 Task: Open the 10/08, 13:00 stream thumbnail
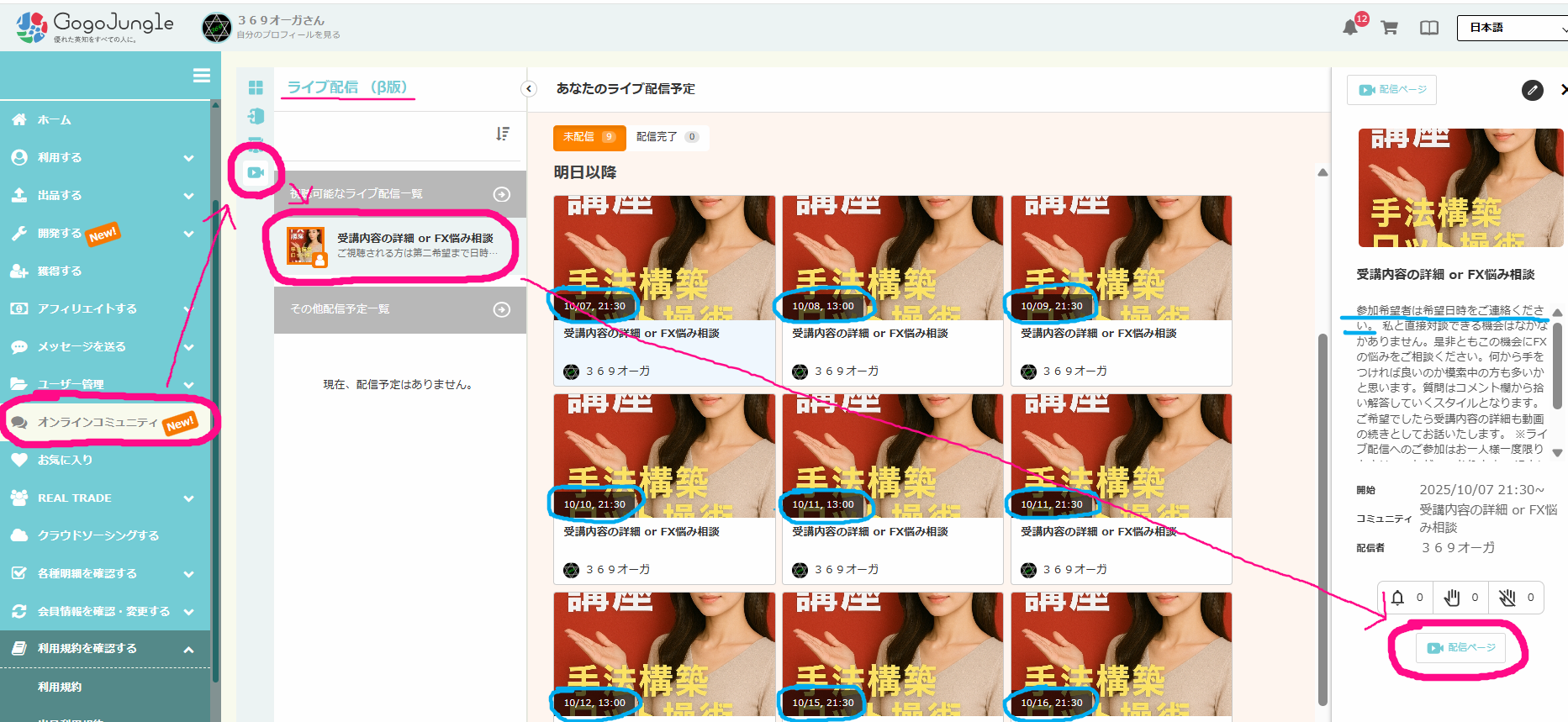coord(892,258)
